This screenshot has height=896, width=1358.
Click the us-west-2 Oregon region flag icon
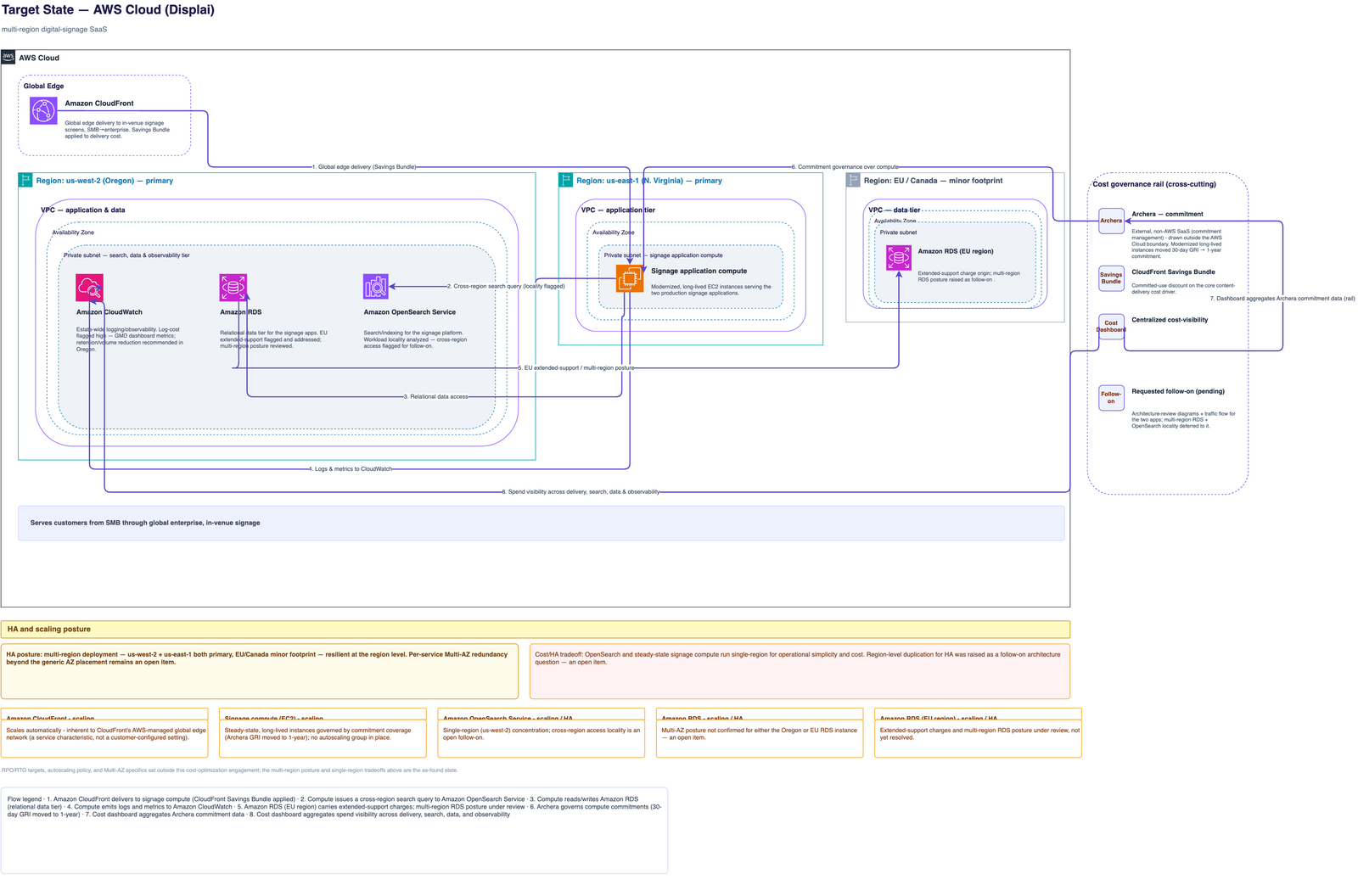[25, 180]
